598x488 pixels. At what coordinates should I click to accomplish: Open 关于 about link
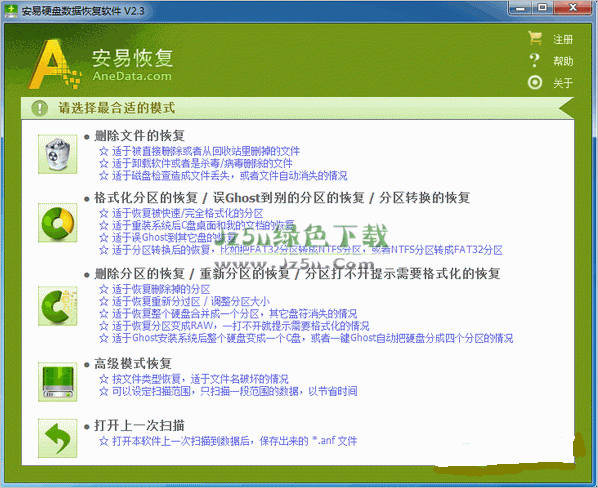(563, 83)
